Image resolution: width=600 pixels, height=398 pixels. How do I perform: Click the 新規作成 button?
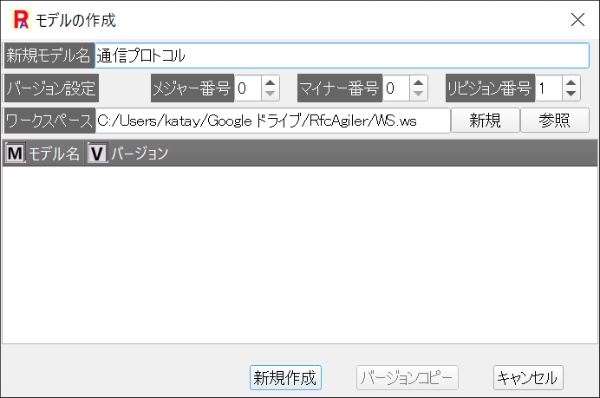pos(285,378)
